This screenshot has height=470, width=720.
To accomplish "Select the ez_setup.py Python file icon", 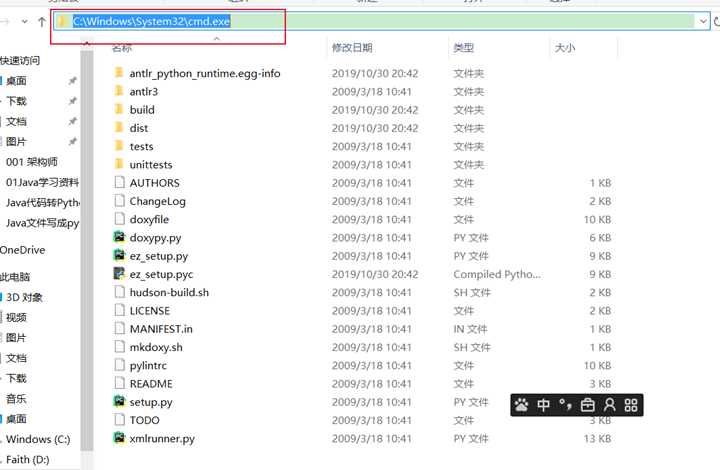I will pos(119,255).
